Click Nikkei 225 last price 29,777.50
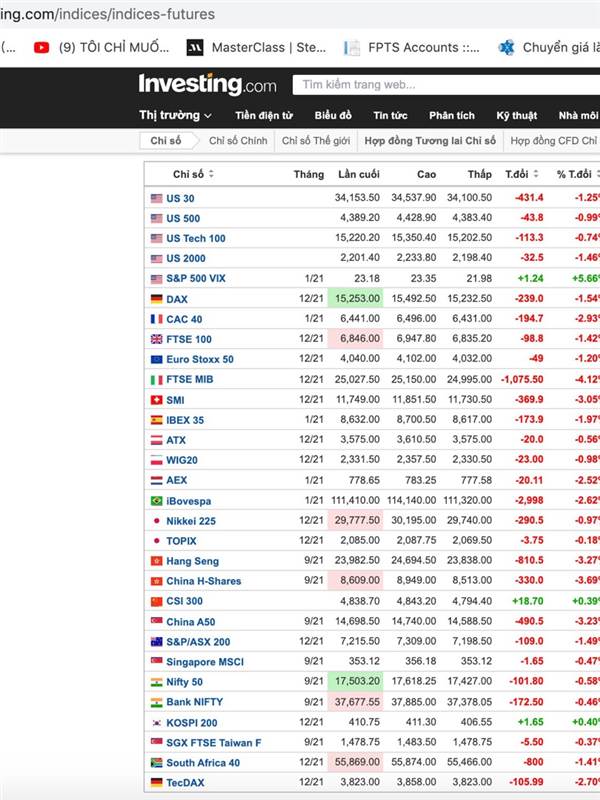This screenshot has height=800, width=600. click(357, 520)
